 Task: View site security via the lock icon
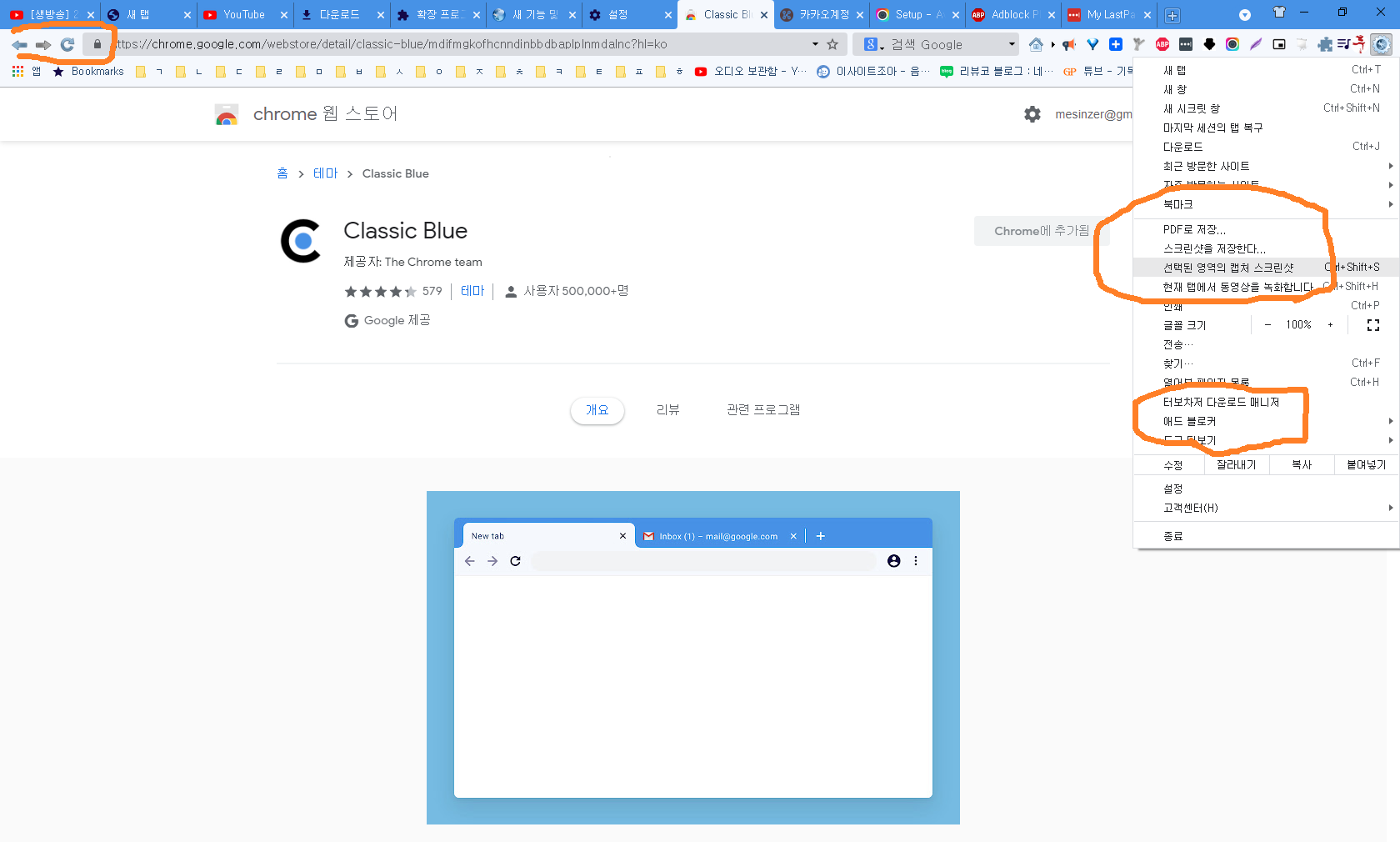tap(97, 44)
